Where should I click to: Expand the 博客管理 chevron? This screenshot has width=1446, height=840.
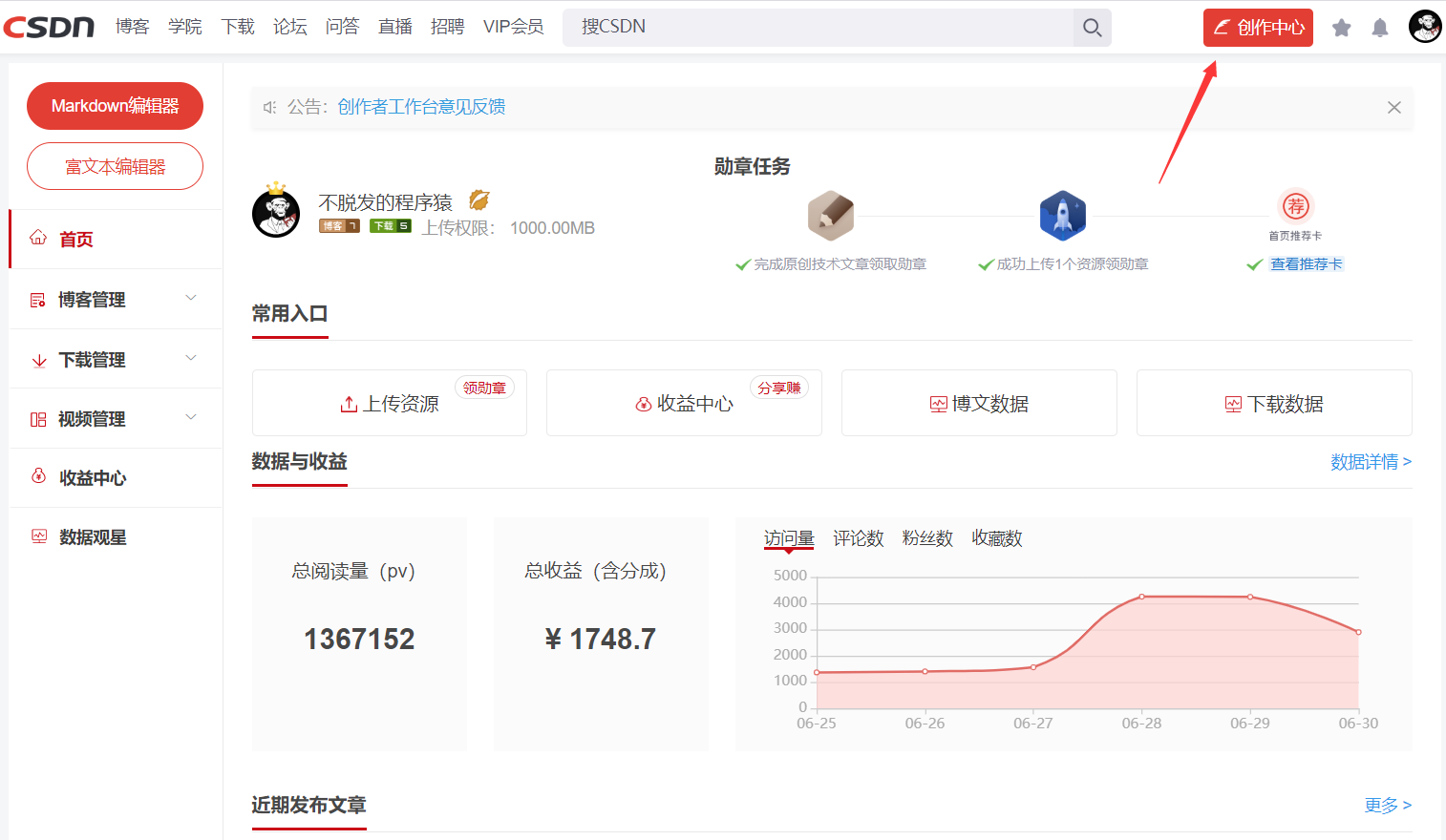pyautogui.click(x=191, y=298)
